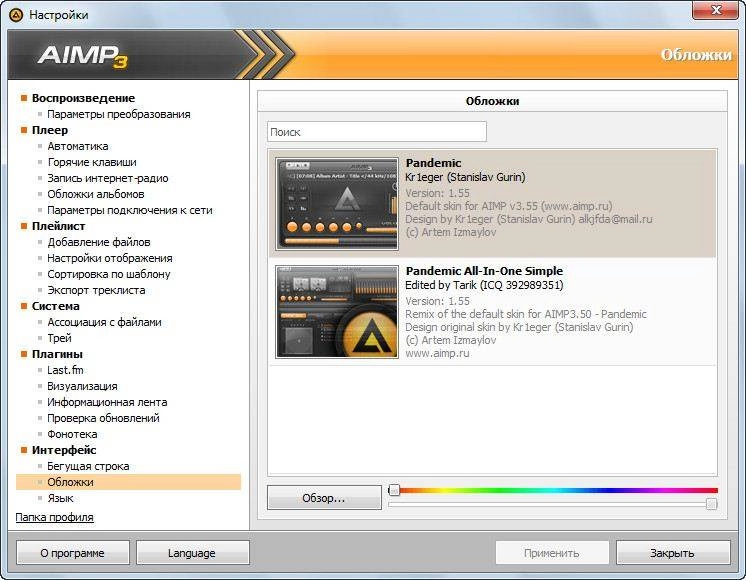
Task: Open Параметры преобразования settings
Action: [x=118, y=114]
